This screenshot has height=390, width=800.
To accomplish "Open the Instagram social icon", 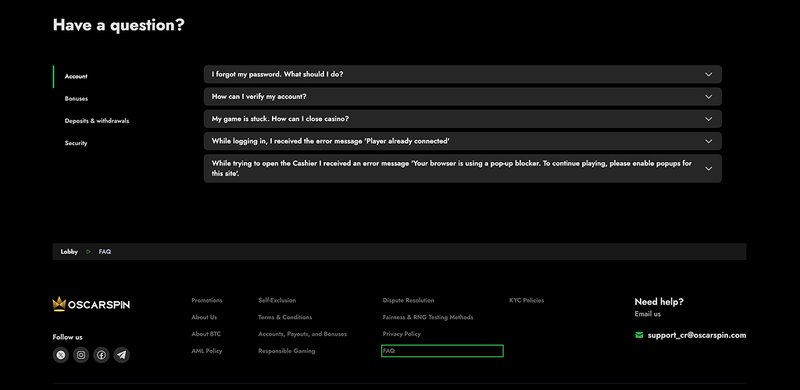I will 81,355.
